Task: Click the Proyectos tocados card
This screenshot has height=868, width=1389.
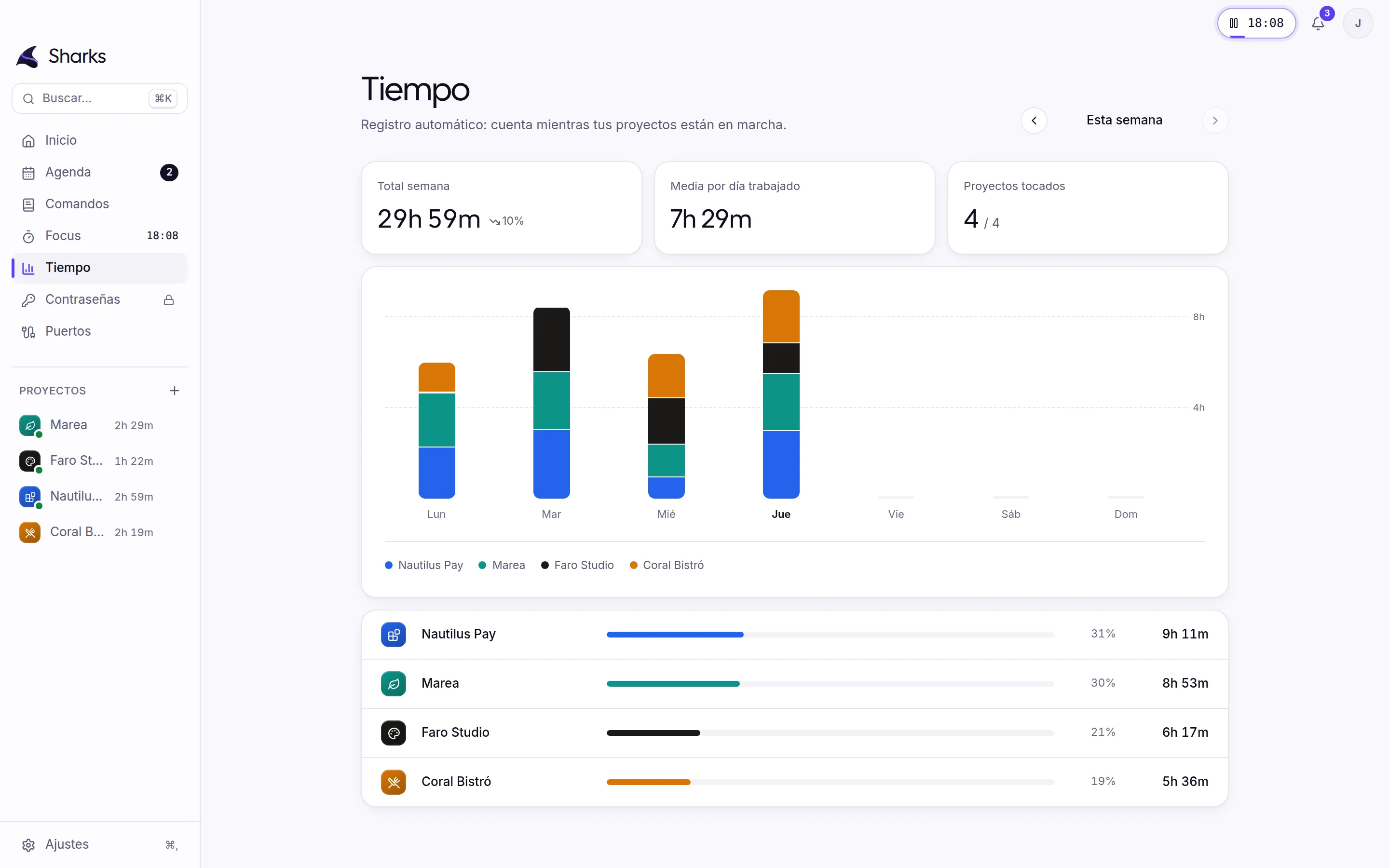Action: click(x=1088, y=208)
